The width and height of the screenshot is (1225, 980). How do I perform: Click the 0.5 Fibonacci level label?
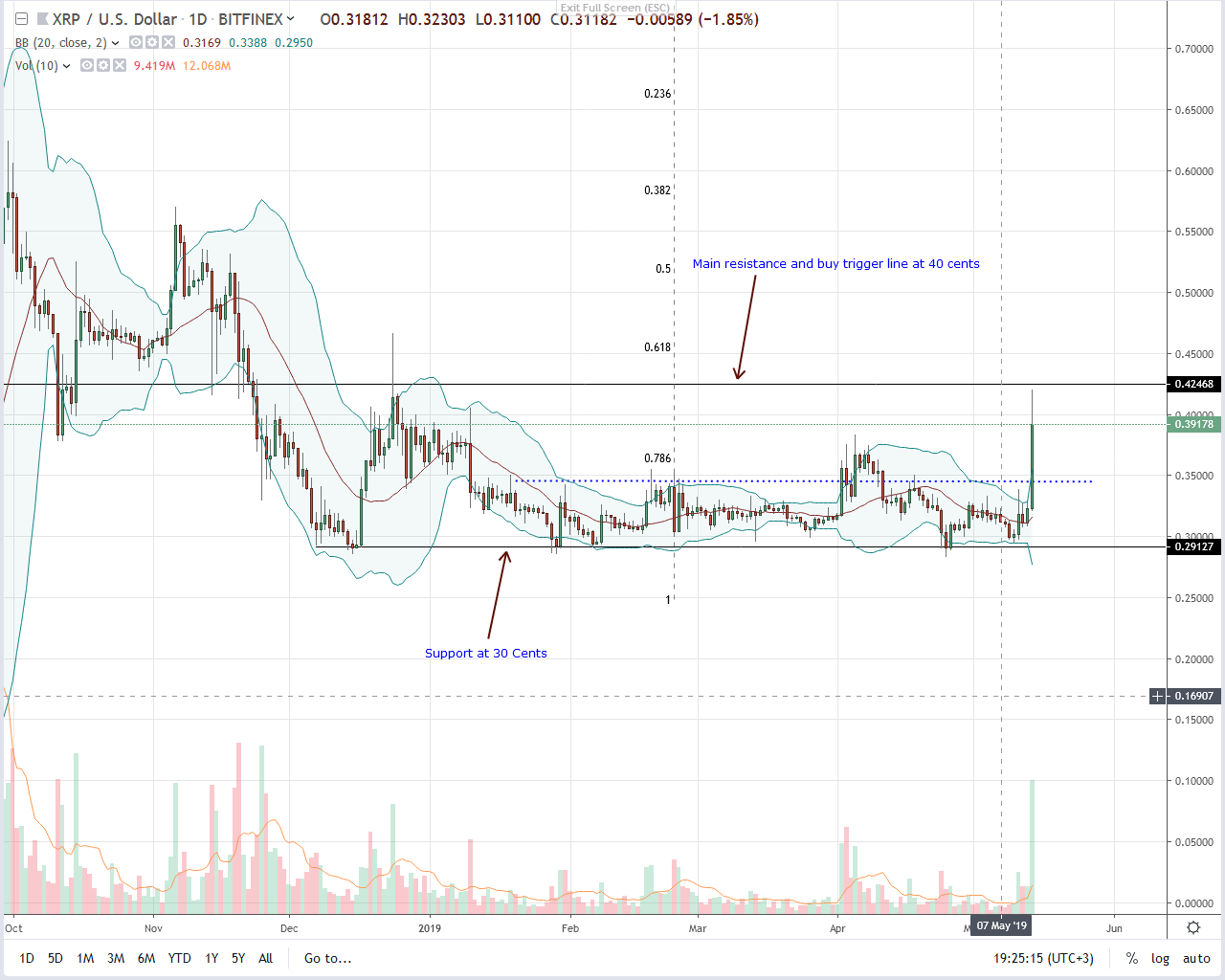(663, 269)
